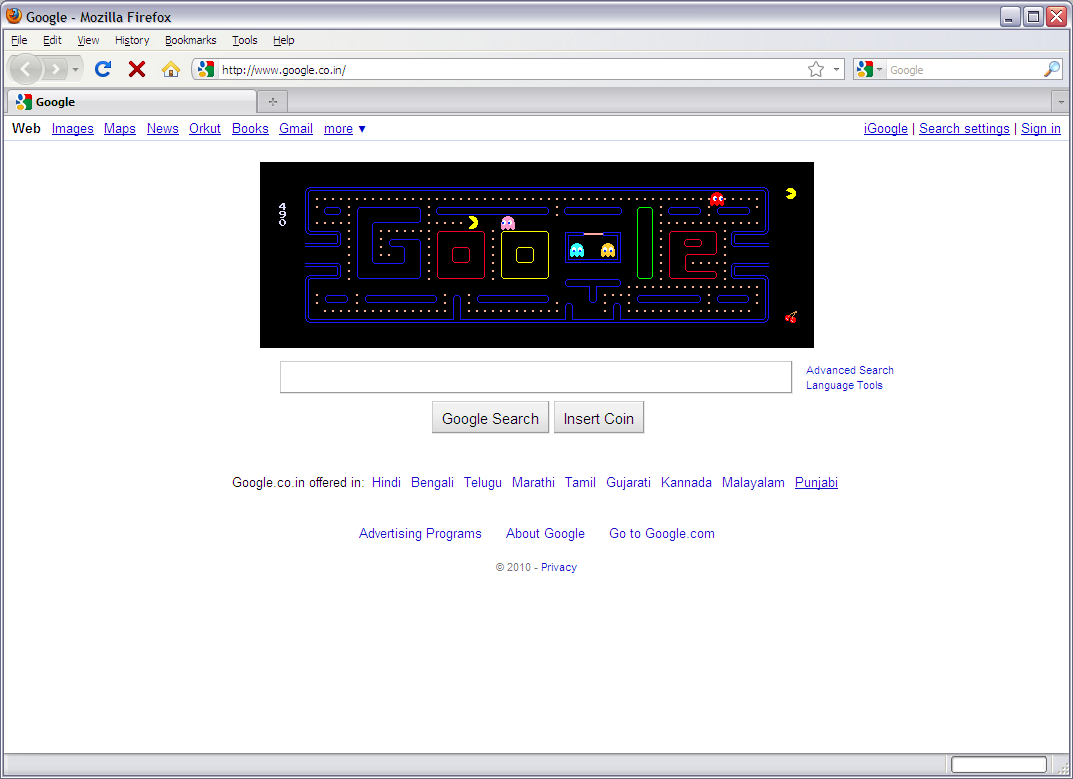This screenshot has height=779, width=1073.
Task: Switch Google to Kannada
Action: point(686,483)
